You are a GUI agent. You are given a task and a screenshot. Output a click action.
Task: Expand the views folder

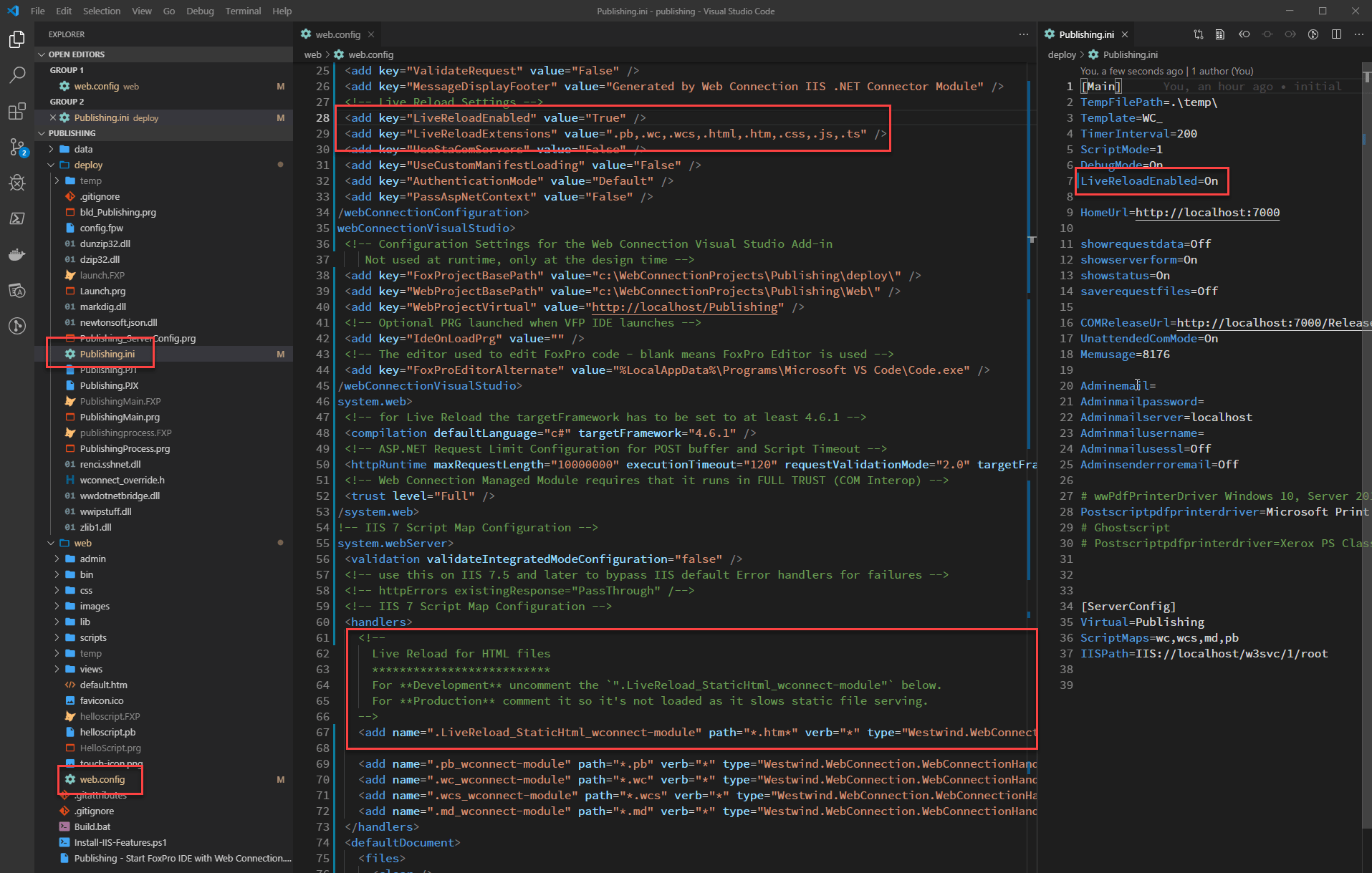coord(91,669)
